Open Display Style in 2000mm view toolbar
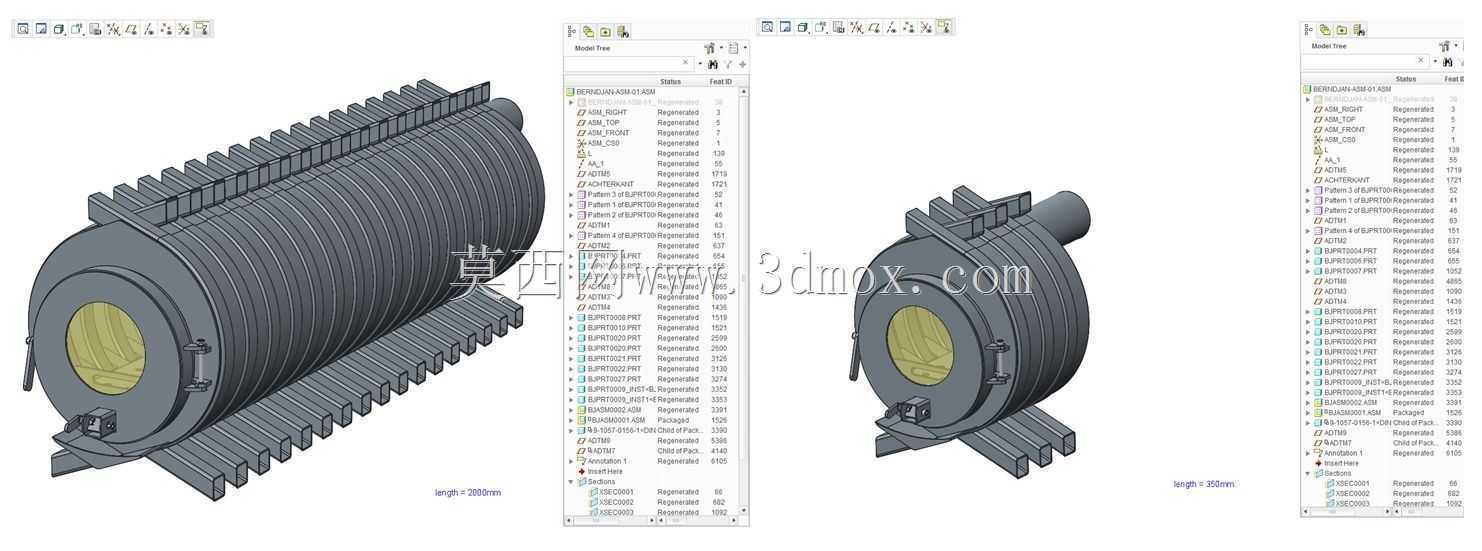Screen dimensions: 1482x551 (x=59, y=29)
